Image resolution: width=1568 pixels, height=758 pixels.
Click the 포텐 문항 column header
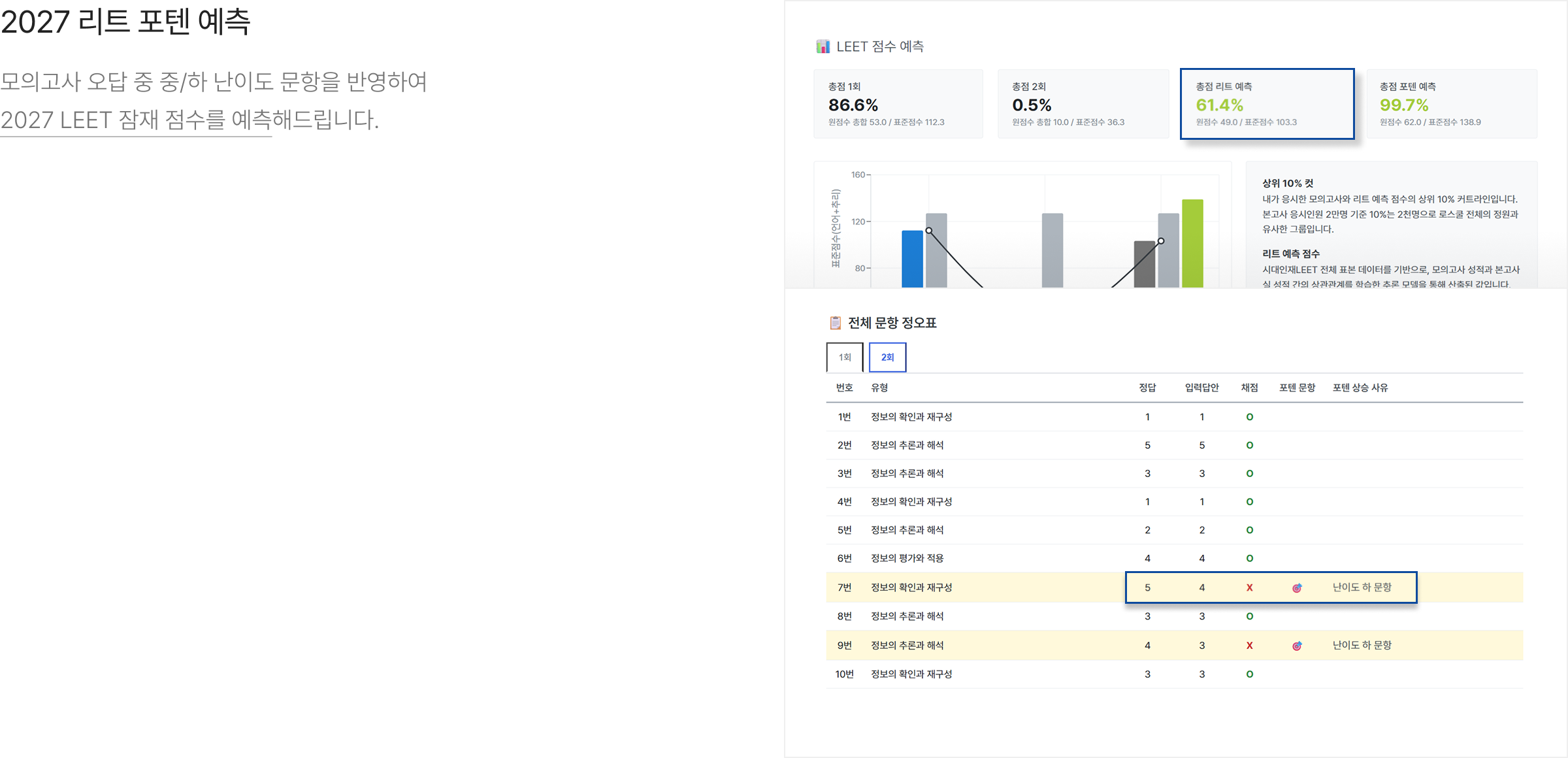tap(1297, 387)
